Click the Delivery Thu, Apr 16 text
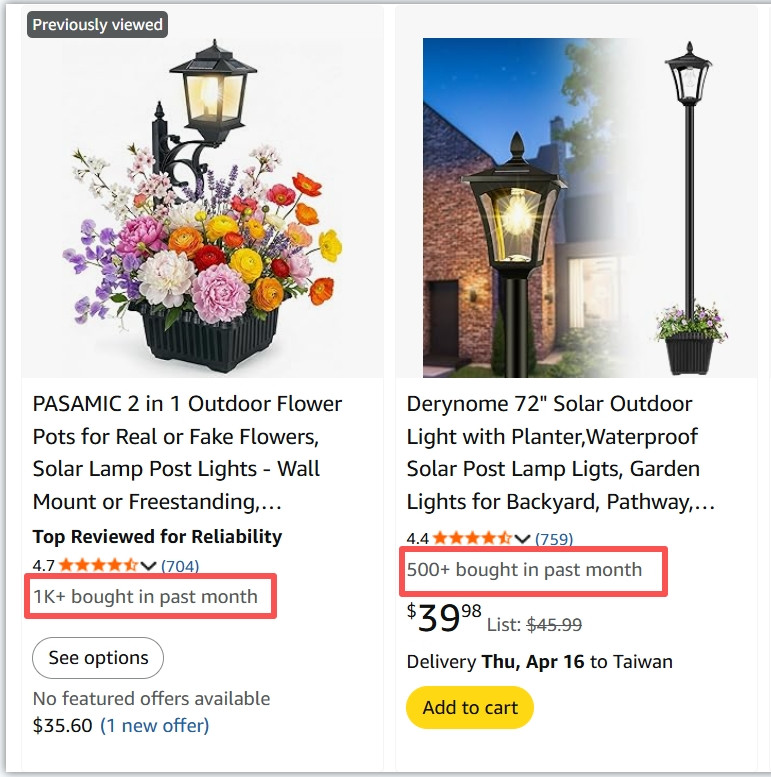Viewport: 771px width, 777px height. tap(540, 662)
